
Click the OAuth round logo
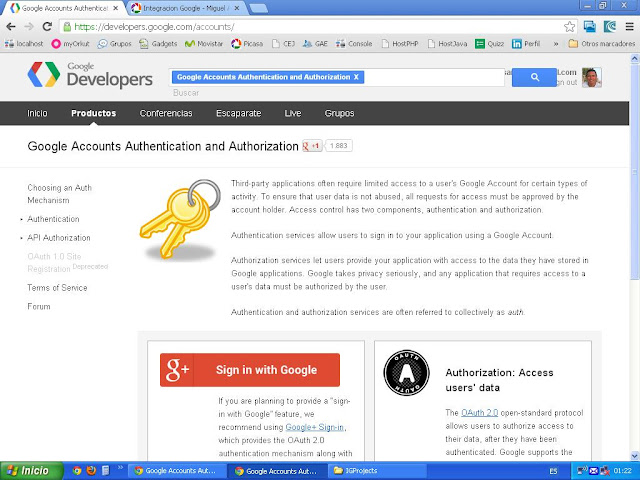(x=407, y=373)
